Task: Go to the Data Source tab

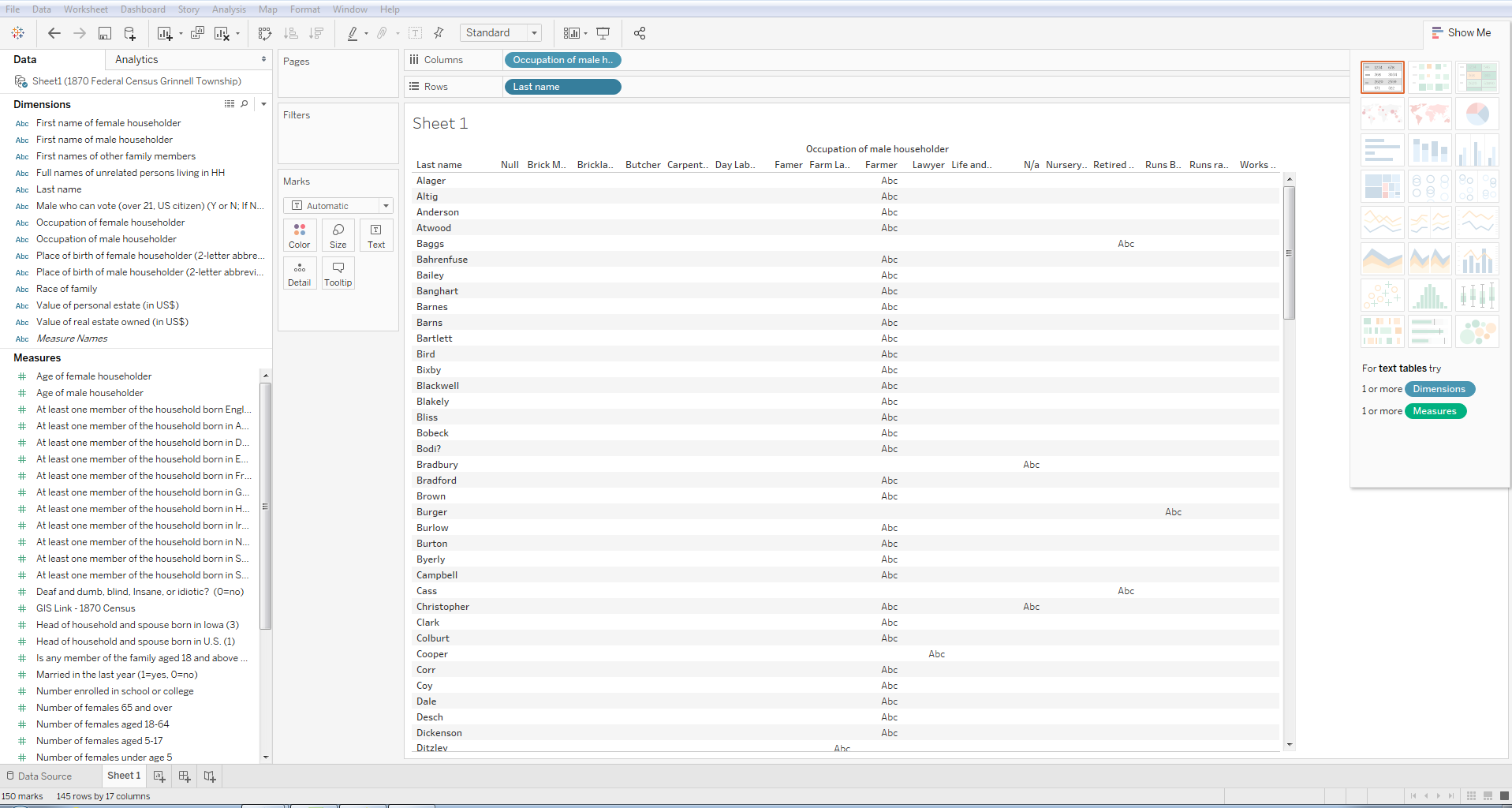Action: coord(39,776)
